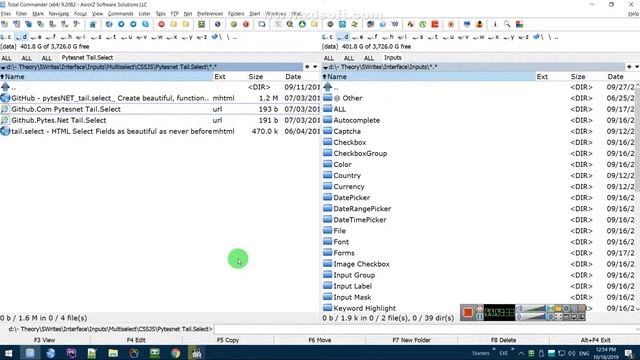The height and width of the screenshot is (360, 640).
Task: Select the Image Checkbox folder
Action: click(361, 264)
